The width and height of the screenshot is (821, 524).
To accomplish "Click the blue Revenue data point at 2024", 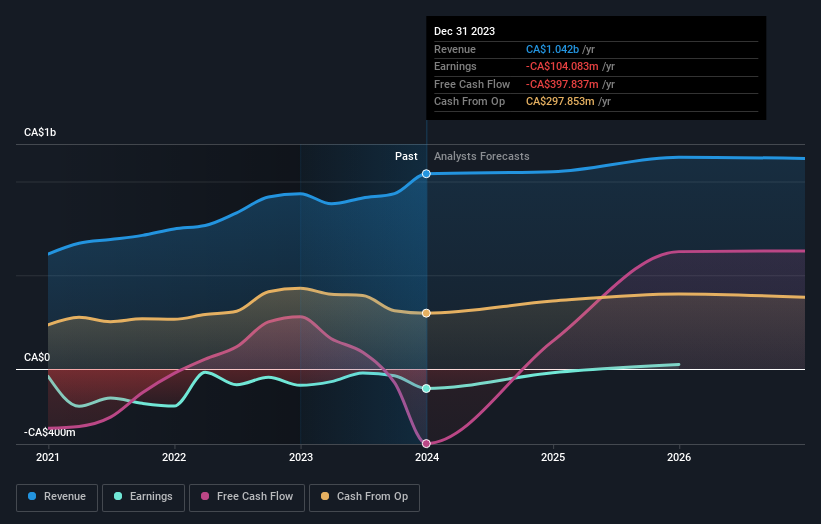I will tap(426, 174).
